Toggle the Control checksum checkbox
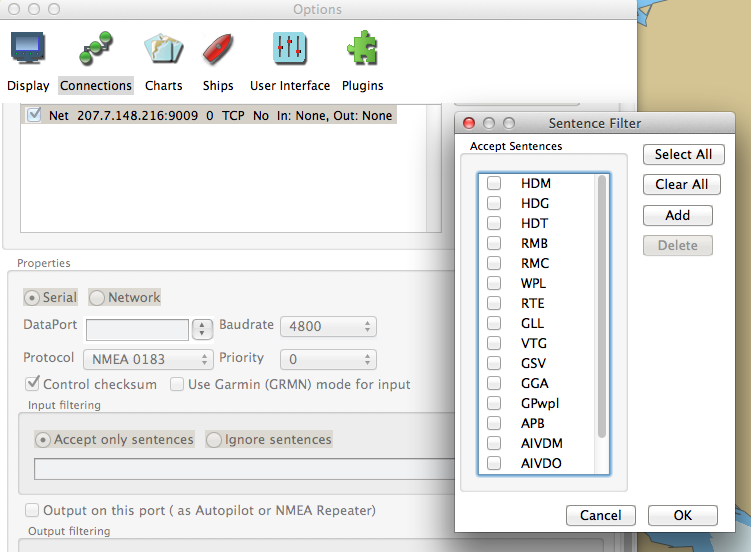This screenshot has height=552, width=751. click(x=33, y=383)
